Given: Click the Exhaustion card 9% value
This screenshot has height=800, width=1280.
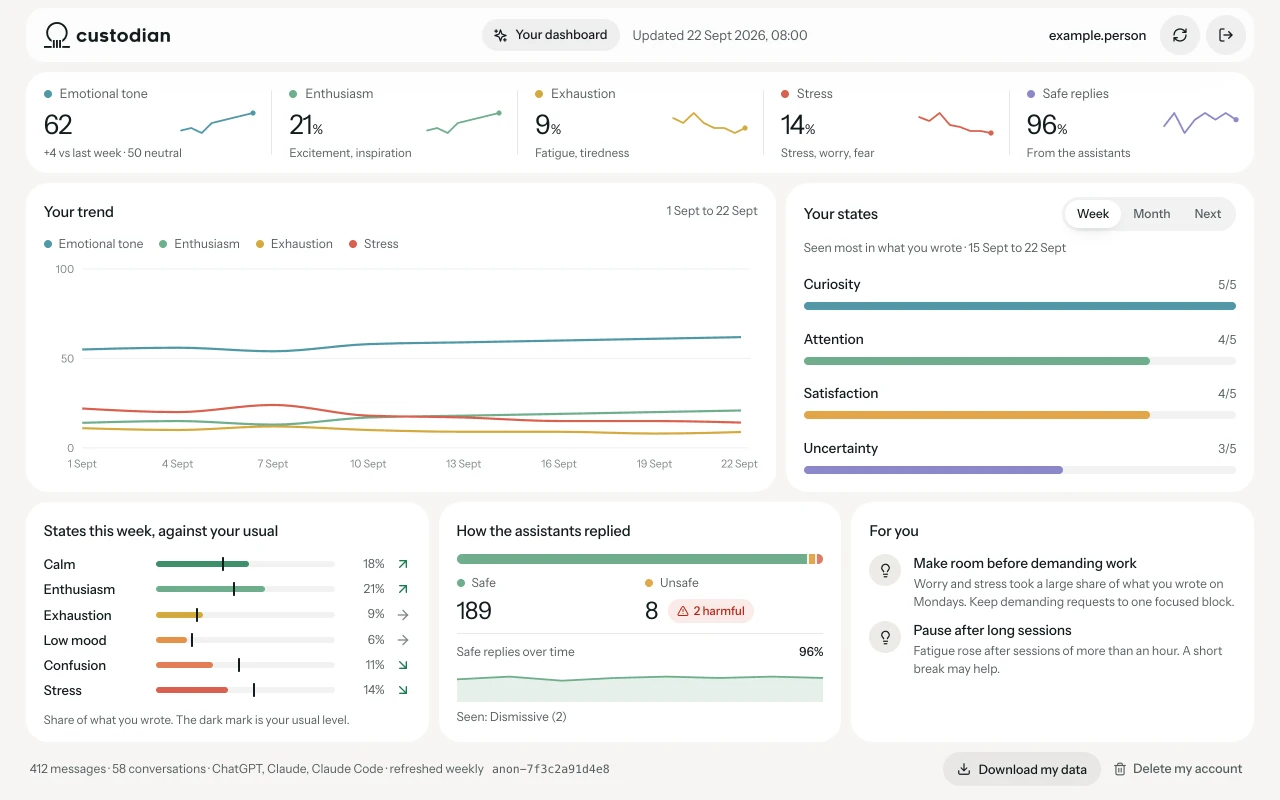Looking at the screenshot, I should (x=548, y=125).
